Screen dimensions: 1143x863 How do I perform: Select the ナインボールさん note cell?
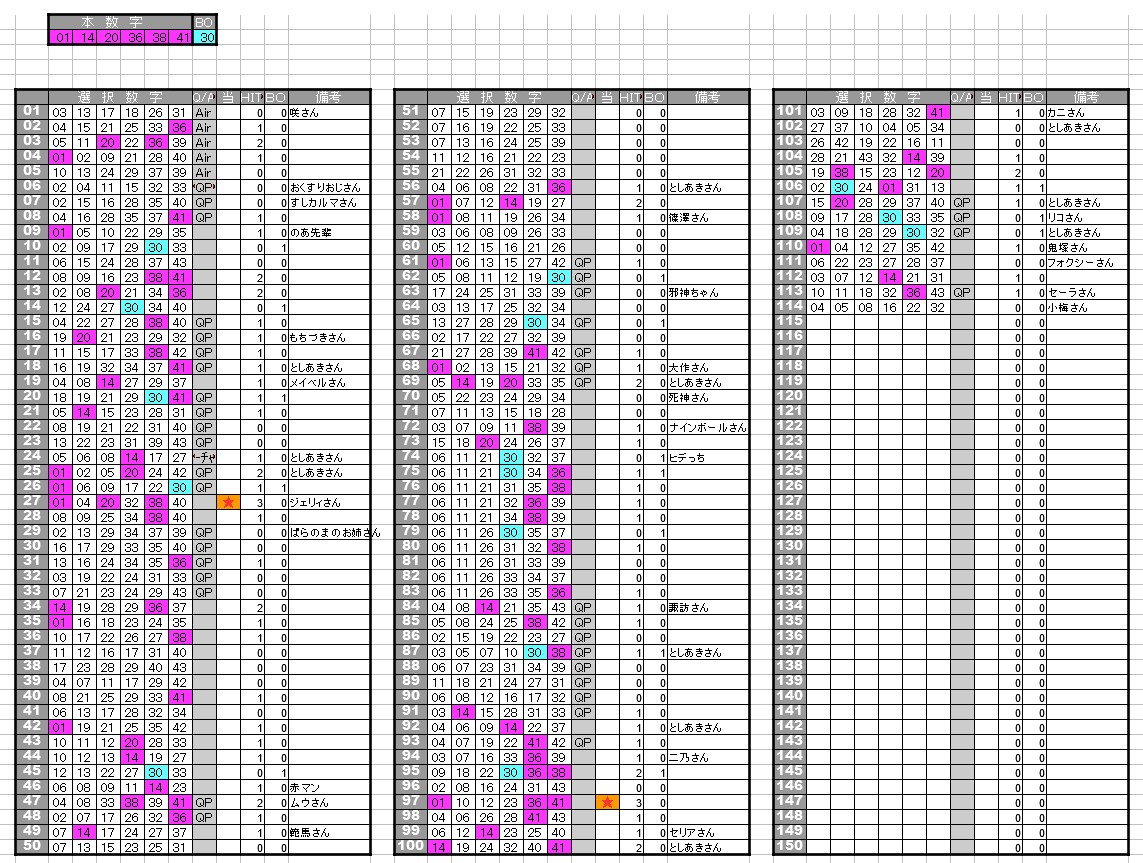[708, 427]
